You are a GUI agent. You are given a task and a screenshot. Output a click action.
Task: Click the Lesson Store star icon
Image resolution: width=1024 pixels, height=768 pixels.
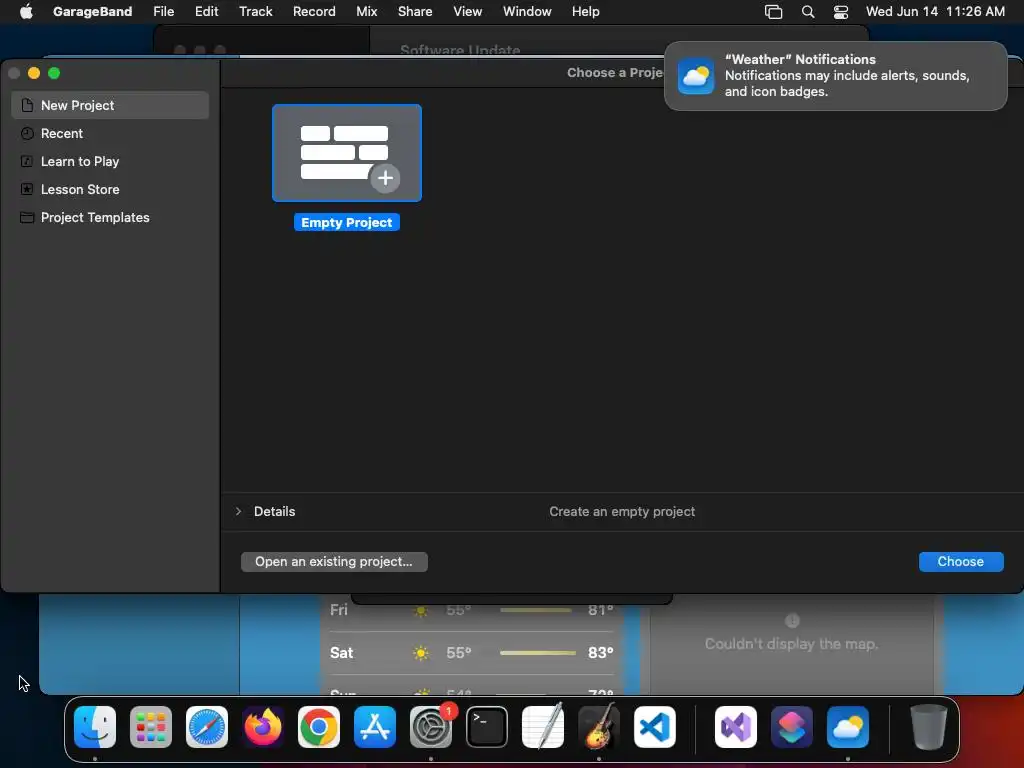[27, 189]
